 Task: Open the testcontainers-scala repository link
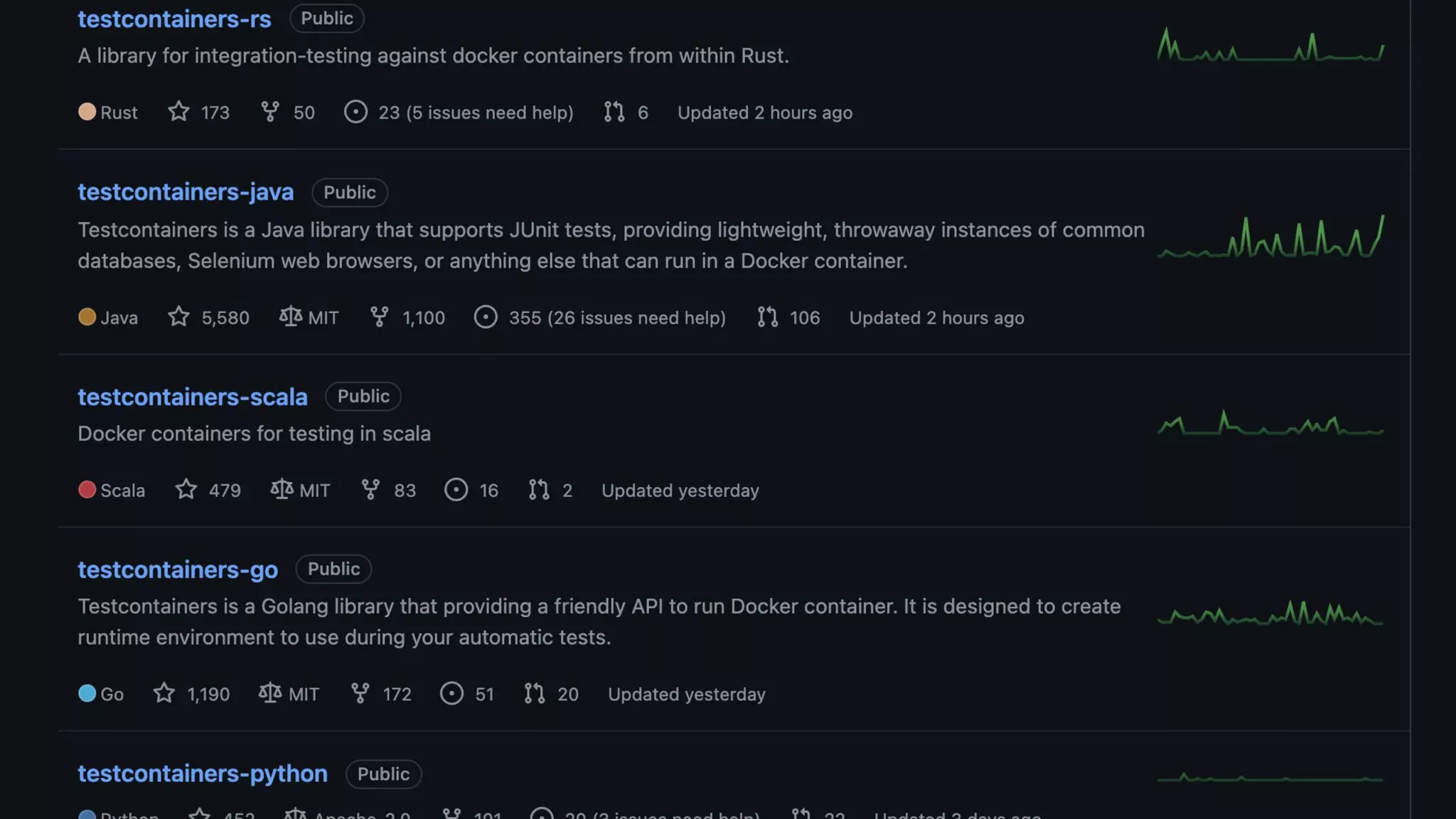(x=193, y=397)
